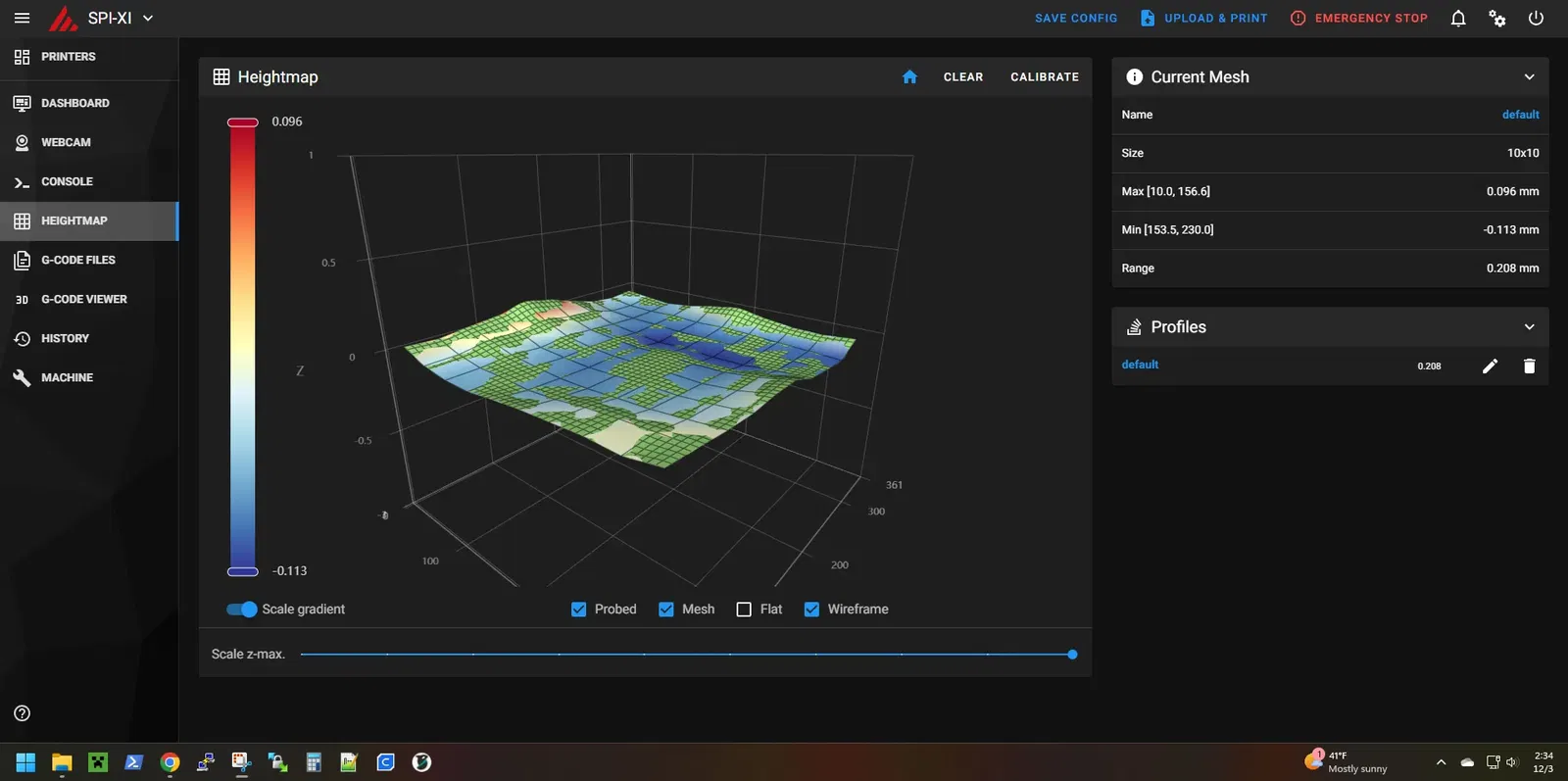Delete the default profile using trash icon
The height and width of the screenshot is (781, 1568).
[1529, 366]
